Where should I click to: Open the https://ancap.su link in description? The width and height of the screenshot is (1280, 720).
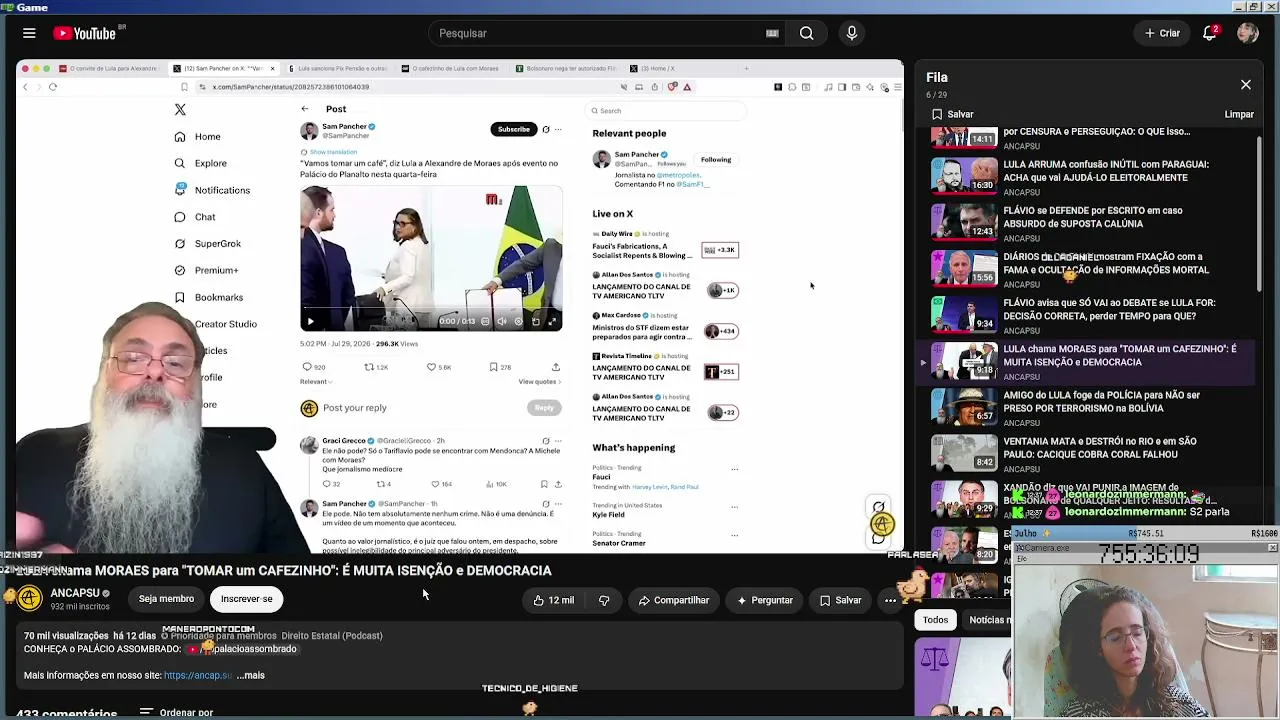(198, 675)
